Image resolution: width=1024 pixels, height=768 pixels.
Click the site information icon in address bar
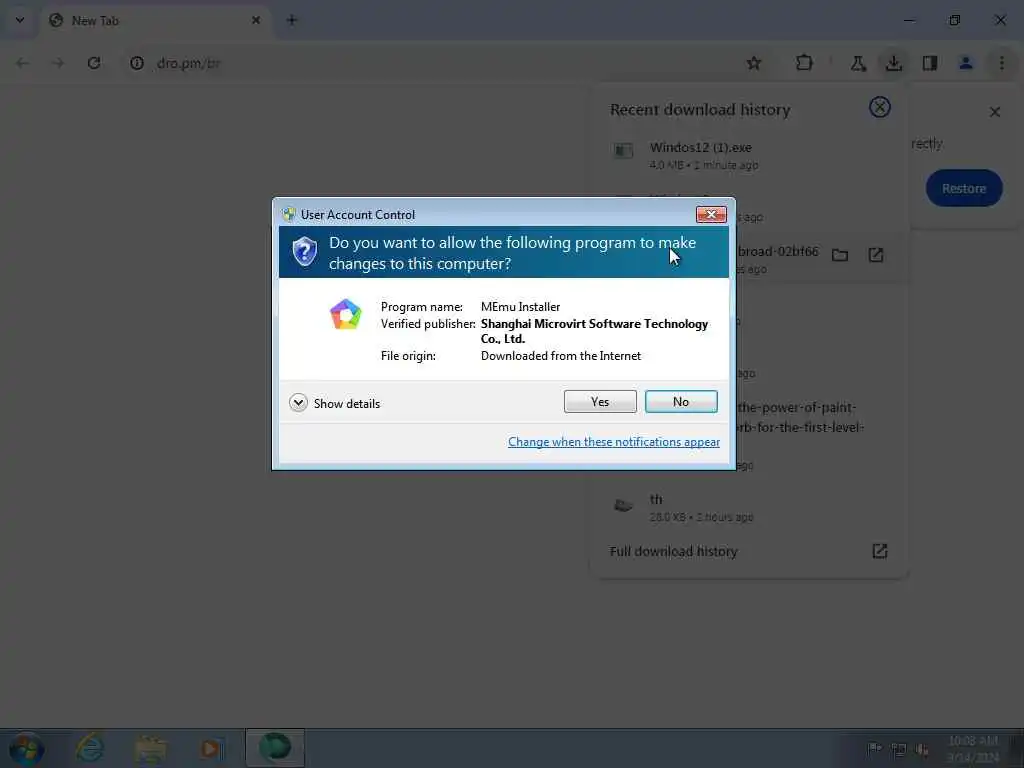pos(136,63)
